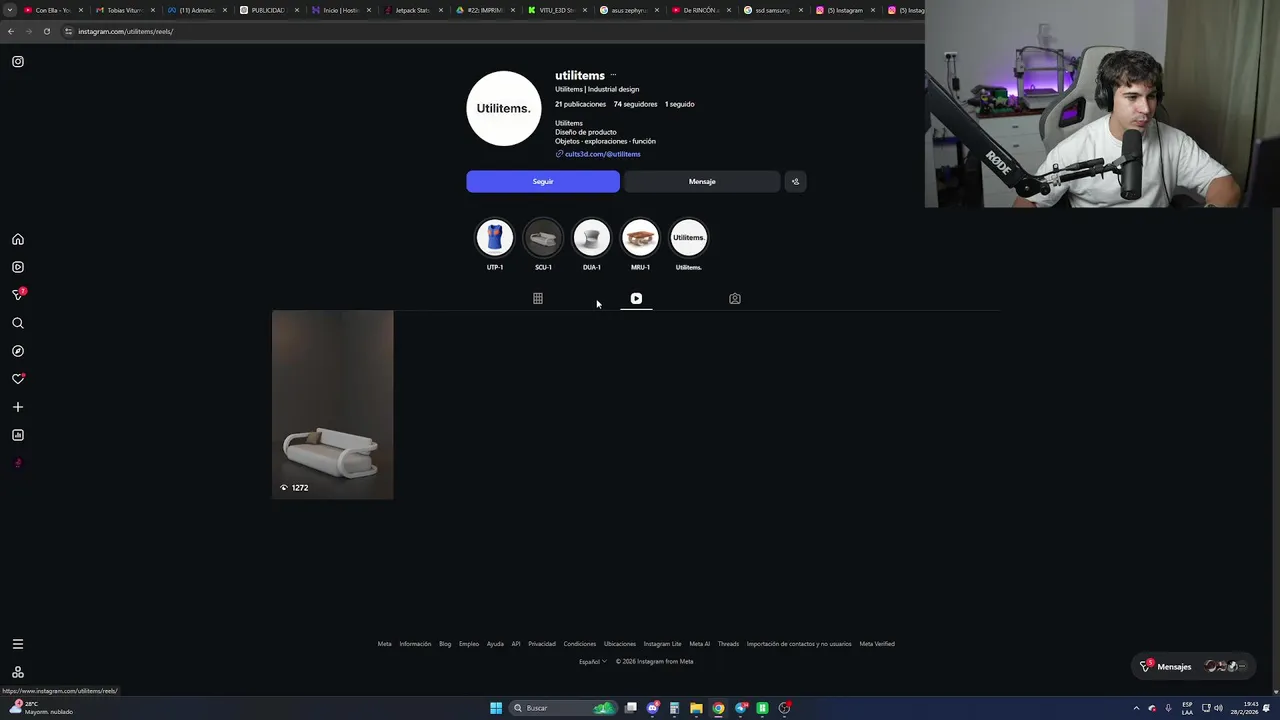Open the Condiciones footer link

coord(580,644)
